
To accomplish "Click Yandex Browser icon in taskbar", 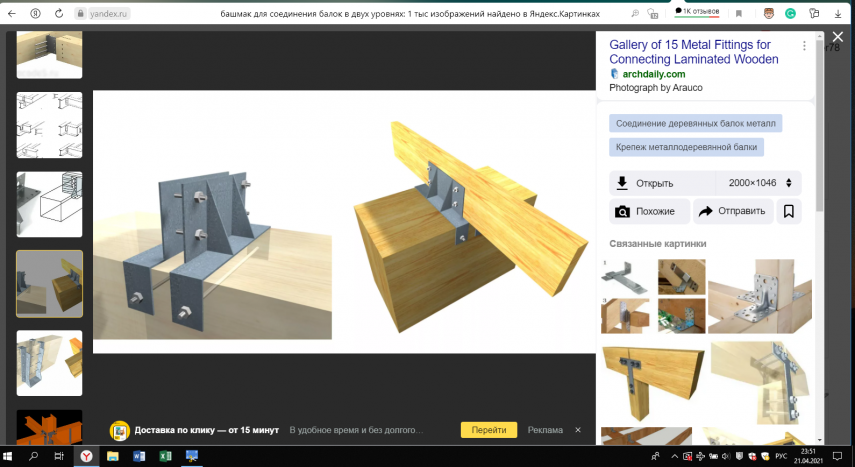I will pyautogui.click(x=86, y=456).
